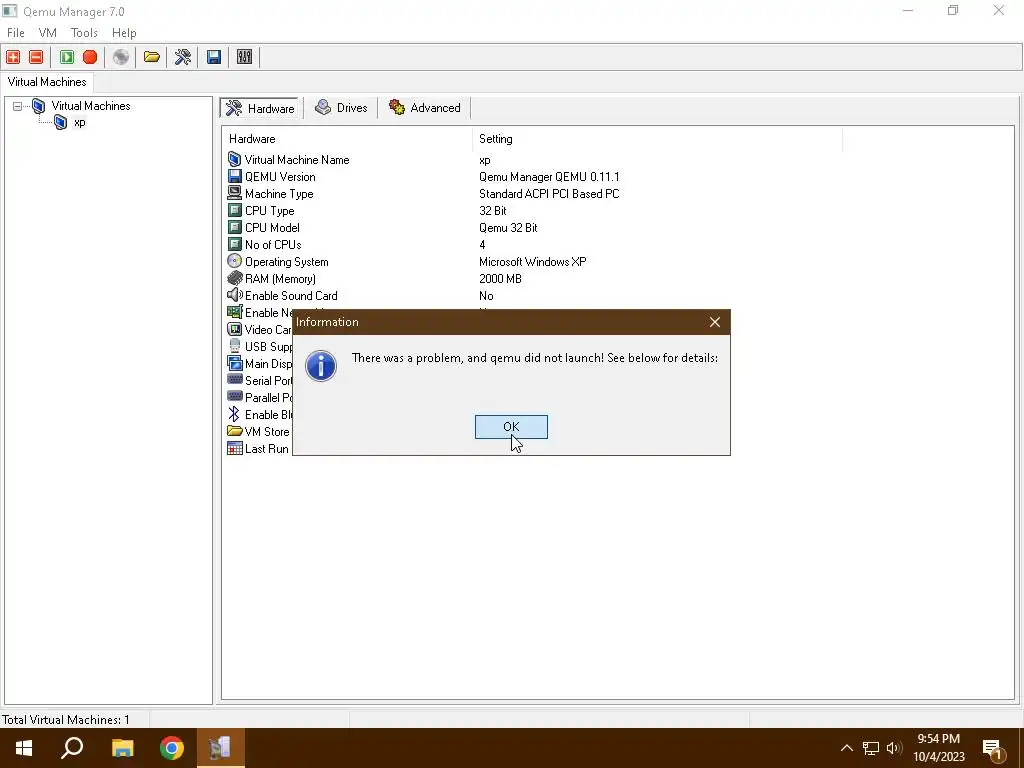Click 'Qemu Manager QEMU 0.11.1' setting value
The width and height of the screenshot is (1024, 768).
coord(549,177)
